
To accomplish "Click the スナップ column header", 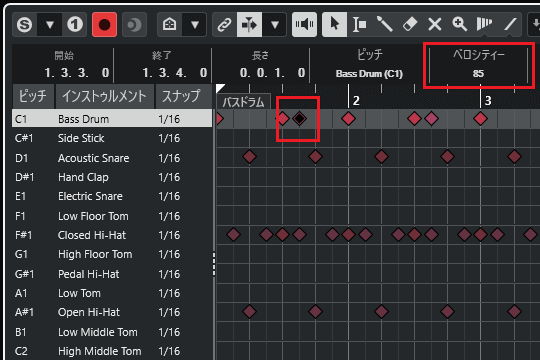I will [182, 96].
